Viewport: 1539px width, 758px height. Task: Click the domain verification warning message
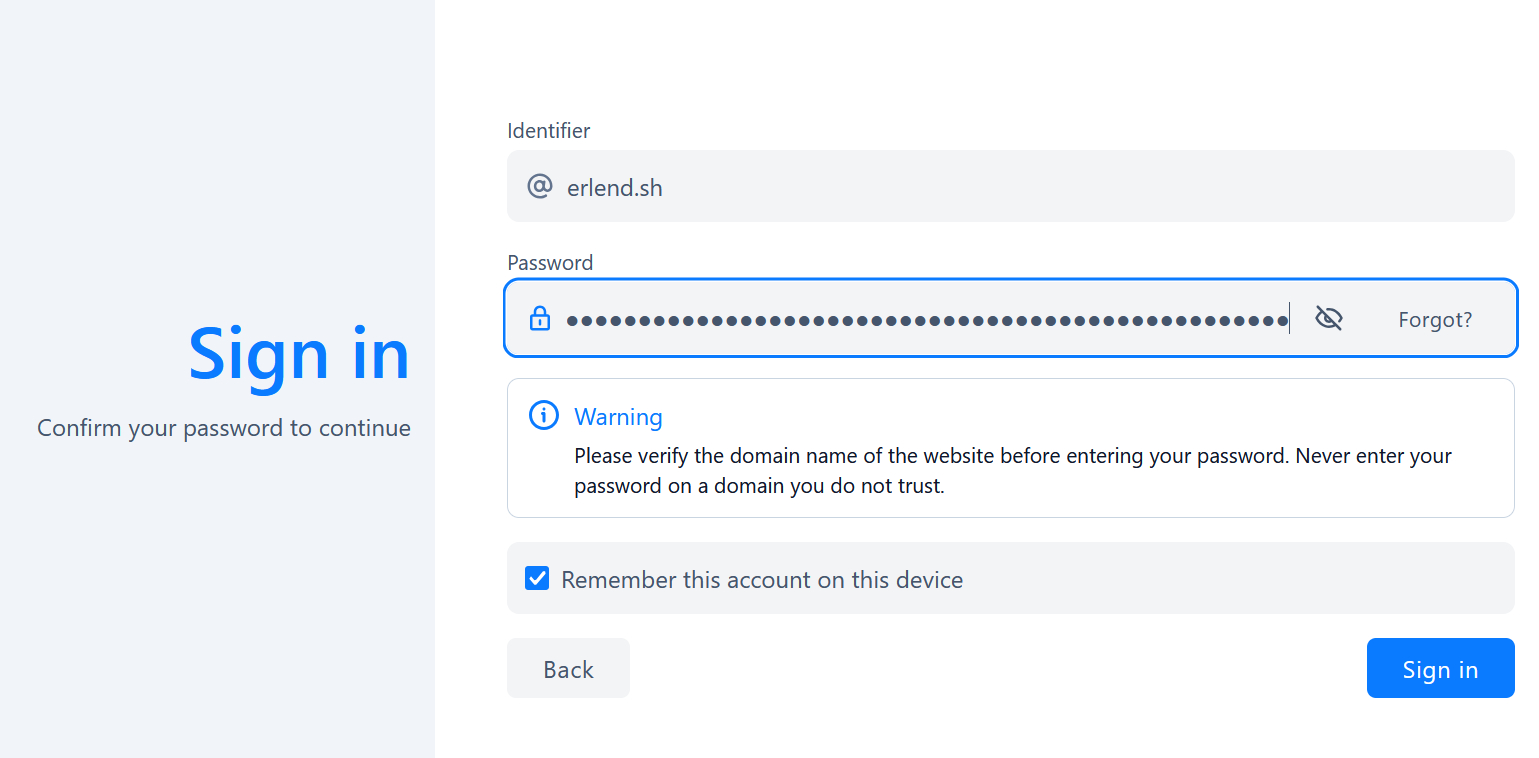coord(1012,471)
